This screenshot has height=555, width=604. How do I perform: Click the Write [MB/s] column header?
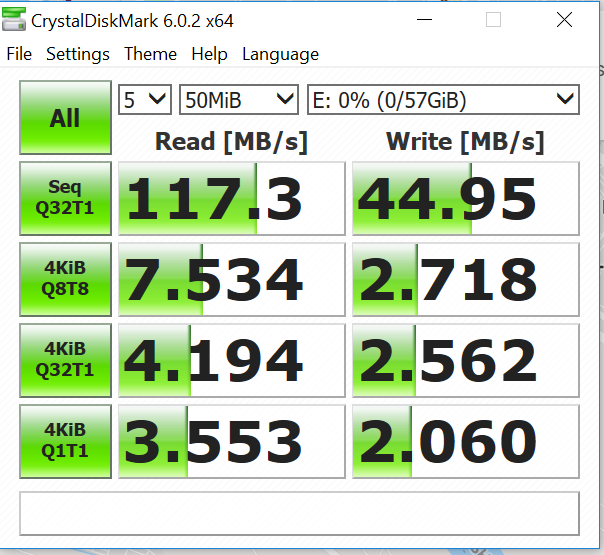[x=465, y=142]
